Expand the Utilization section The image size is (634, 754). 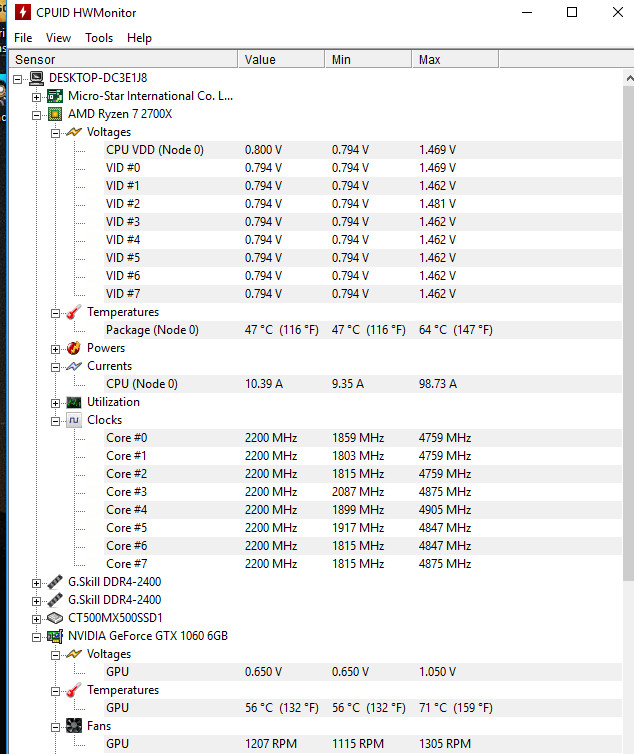[x=55, y=403]
